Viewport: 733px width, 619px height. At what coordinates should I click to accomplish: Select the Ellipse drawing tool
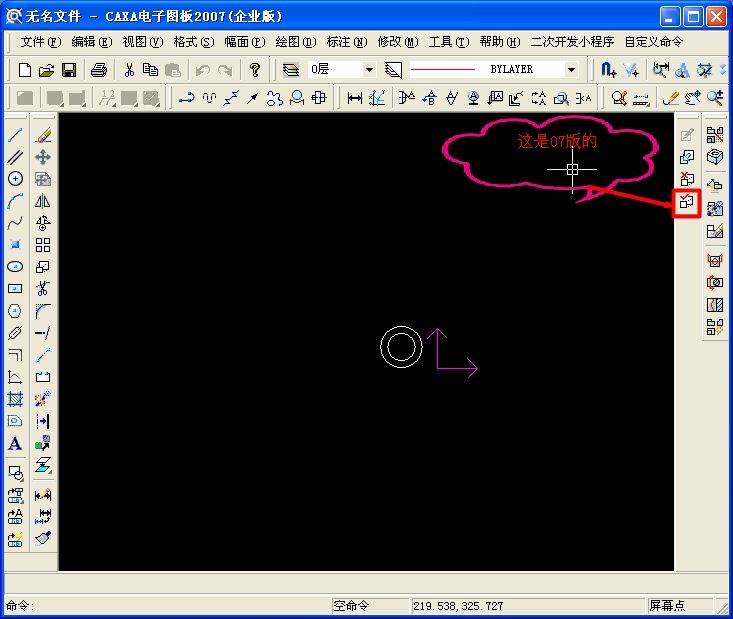(x=15, y=266)
